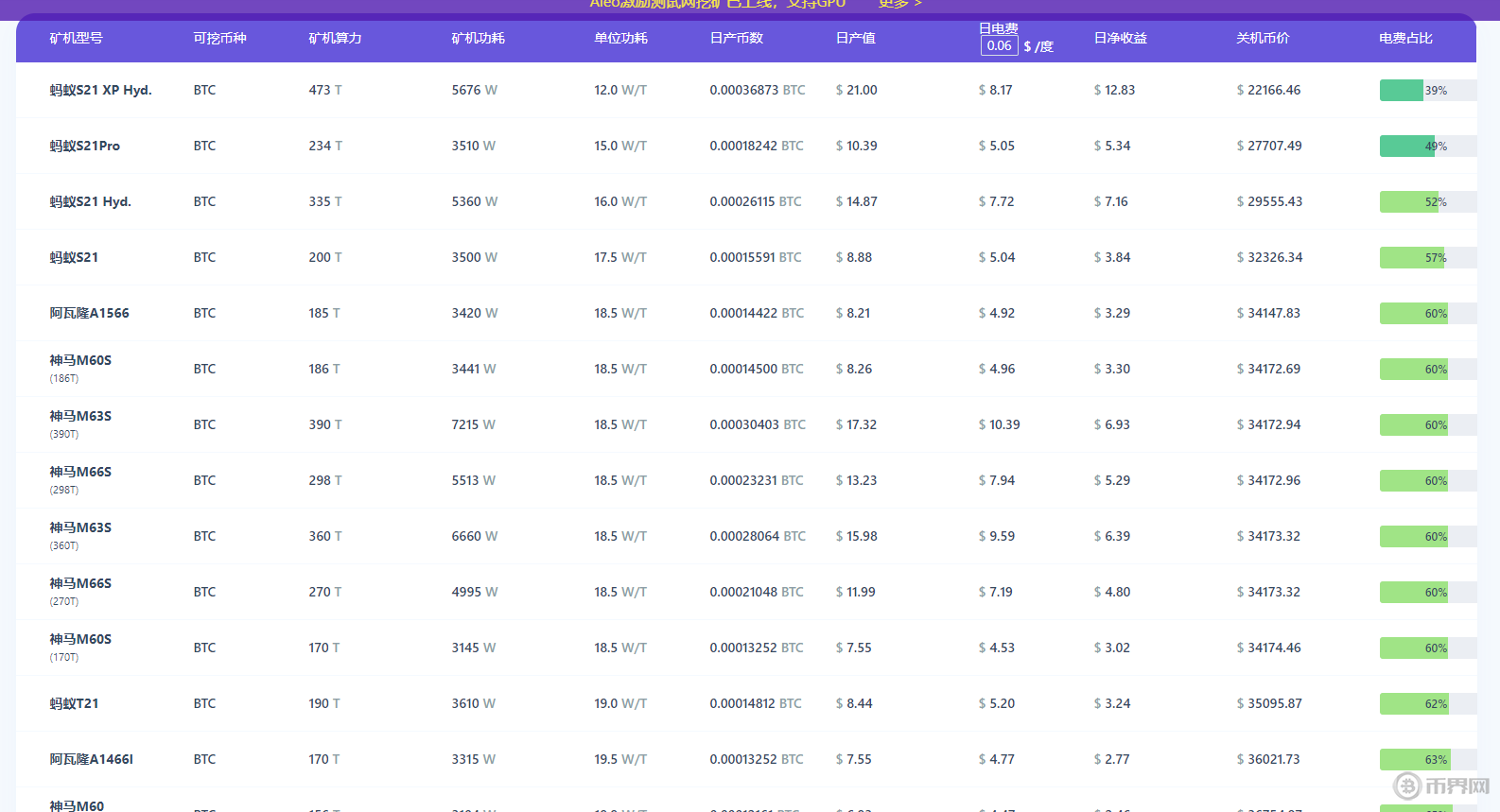Open 阿瓦隆A1566 miner details

coord(89,314)
